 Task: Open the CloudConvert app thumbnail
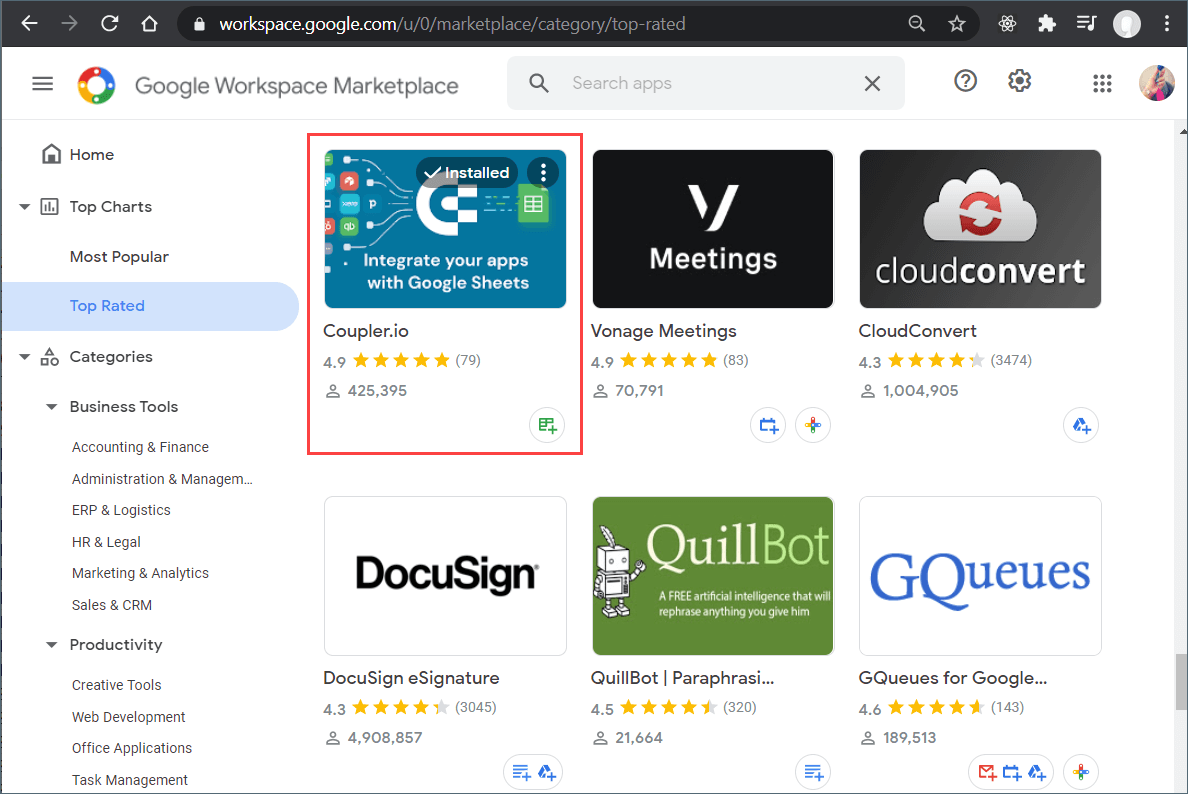(980, 229)
